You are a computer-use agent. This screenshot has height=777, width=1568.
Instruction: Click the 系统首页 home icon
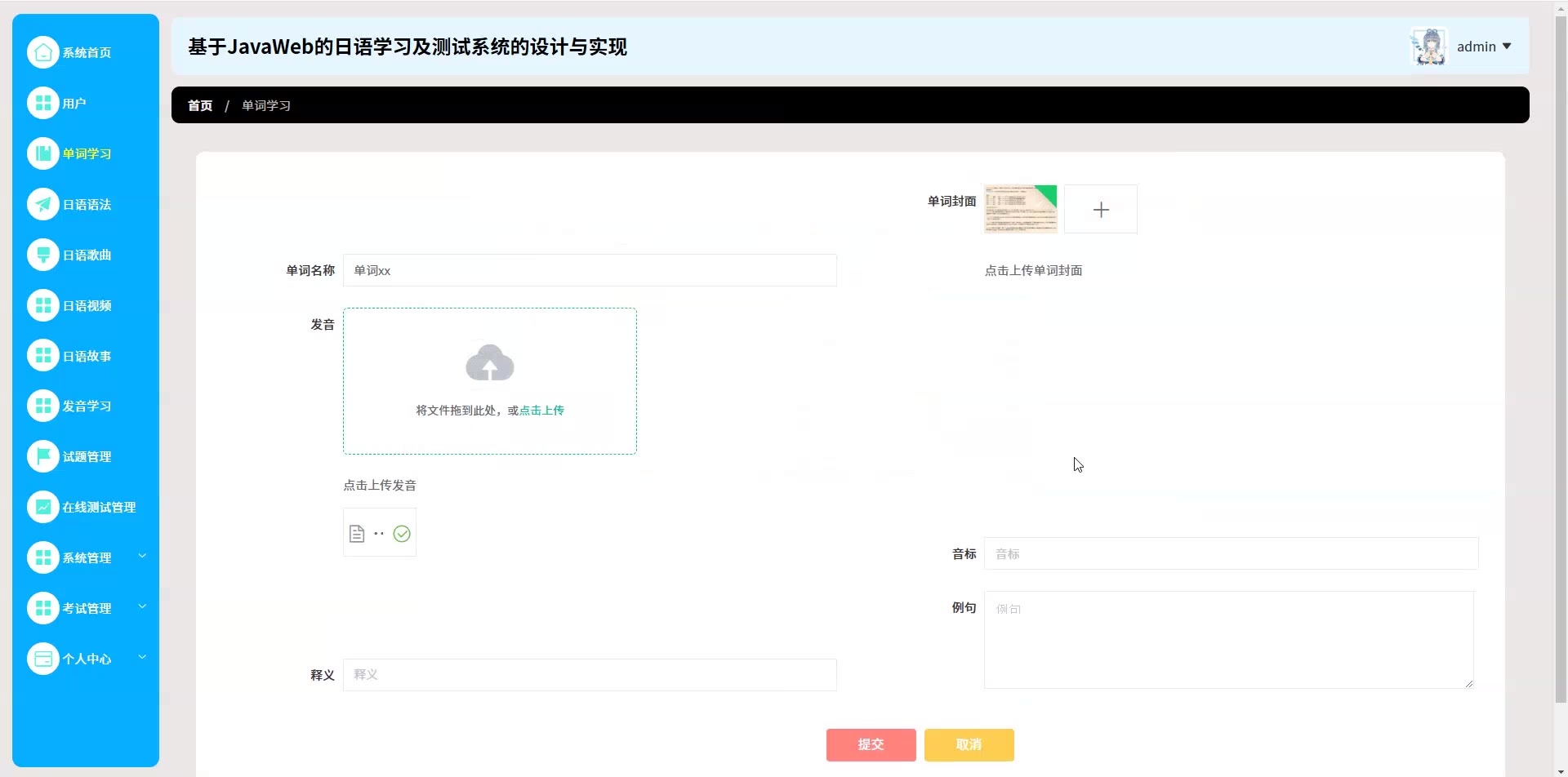43,52
